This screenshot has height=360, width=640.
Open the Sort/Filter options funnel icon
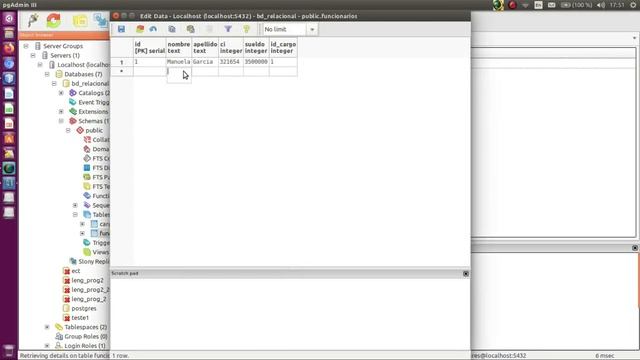(x=228, y=29)
